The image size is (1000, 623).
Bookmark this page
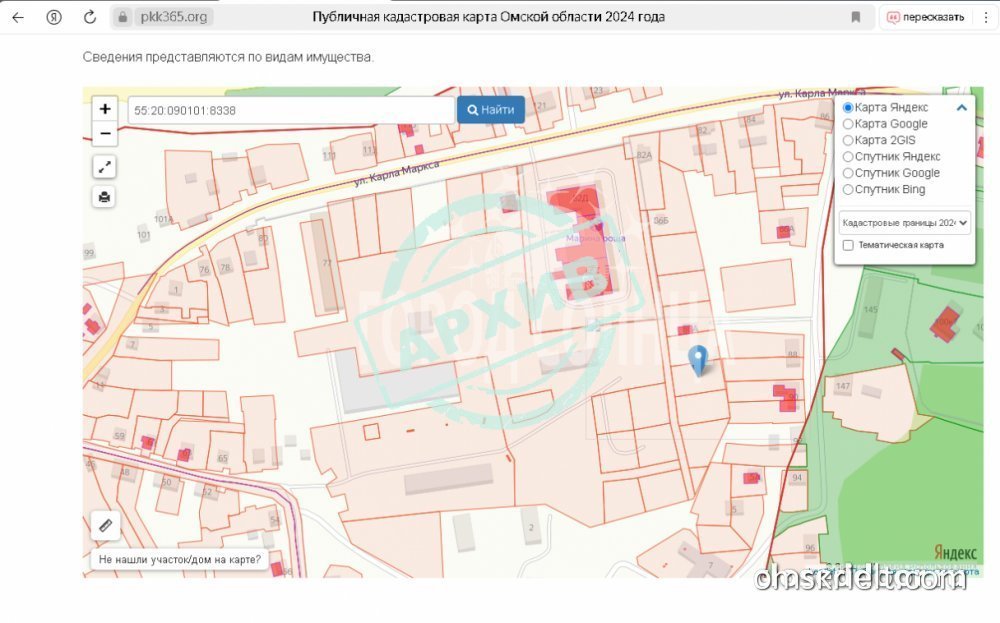coord(856,17)
